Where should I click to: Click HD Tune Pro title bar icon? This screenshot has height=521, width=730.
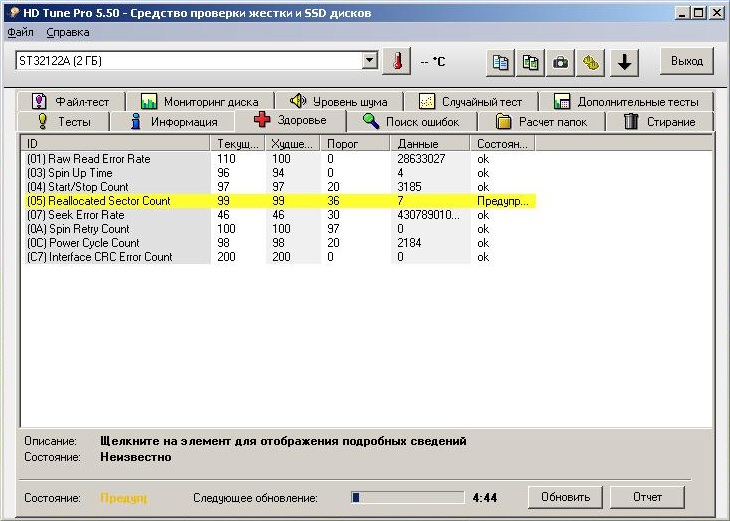[14, 13]
